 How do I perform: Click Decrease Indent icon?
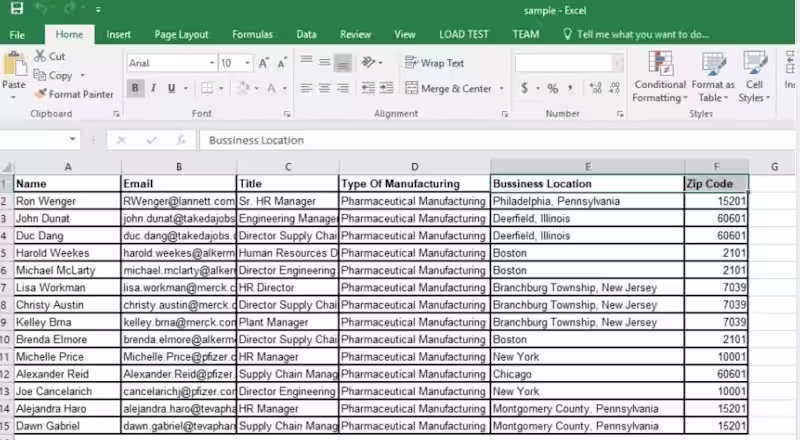coord(368,88)
